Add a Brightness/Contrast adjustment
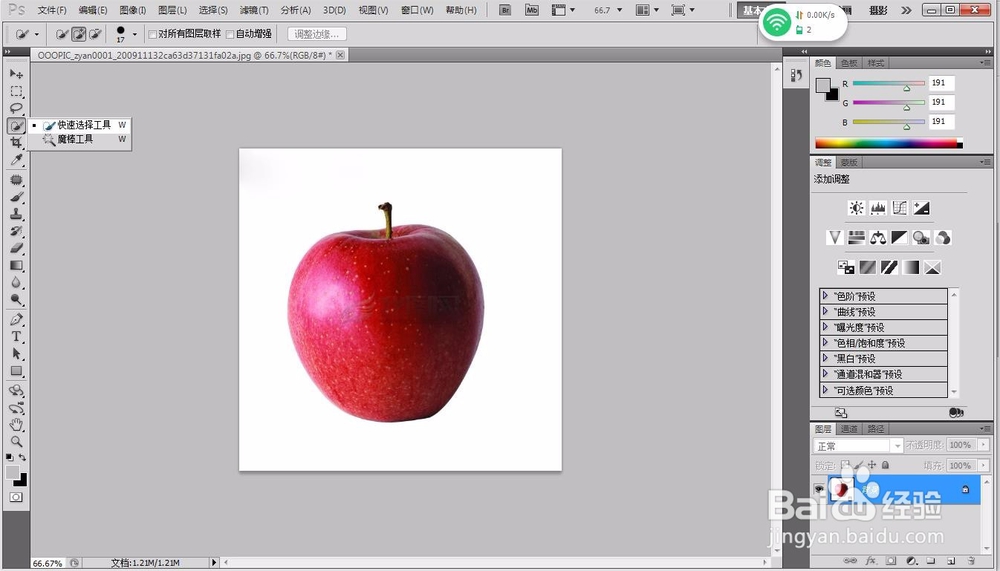The height and width of the screenshot is (571, 1000). tap(857, 208)
